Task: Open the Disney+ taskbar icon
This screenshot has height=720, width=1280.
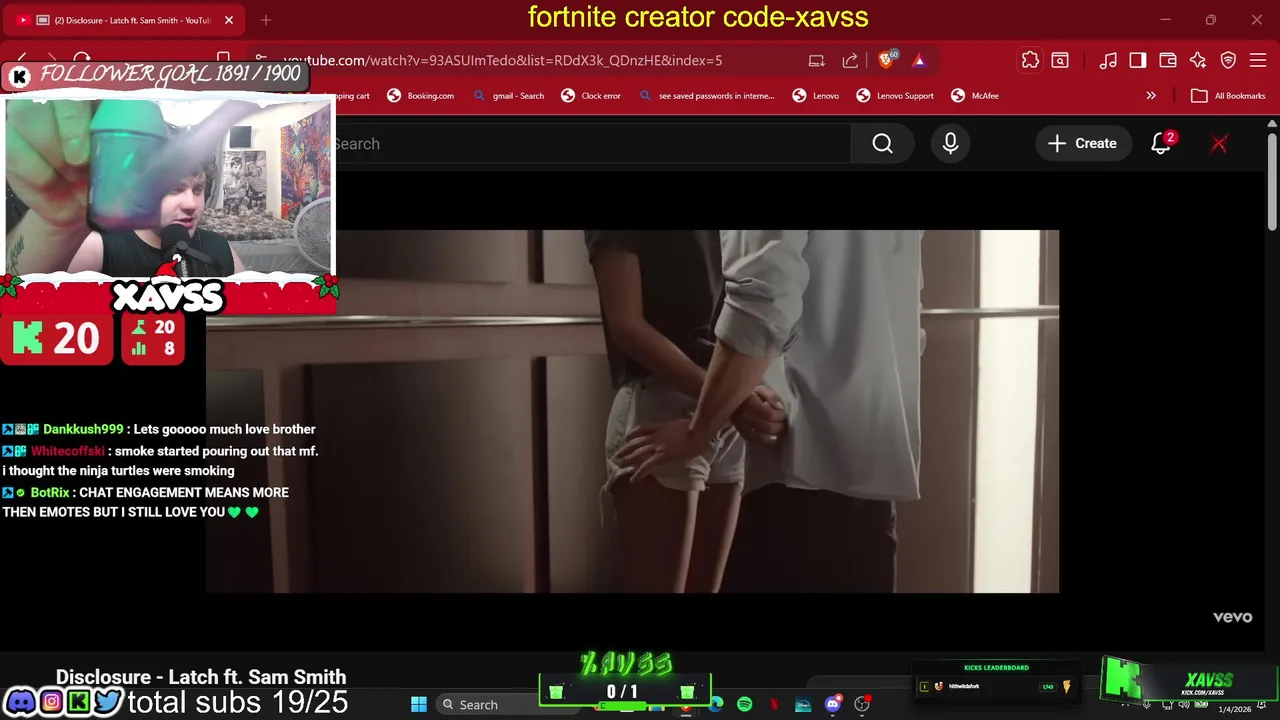Action: (803, 705)
